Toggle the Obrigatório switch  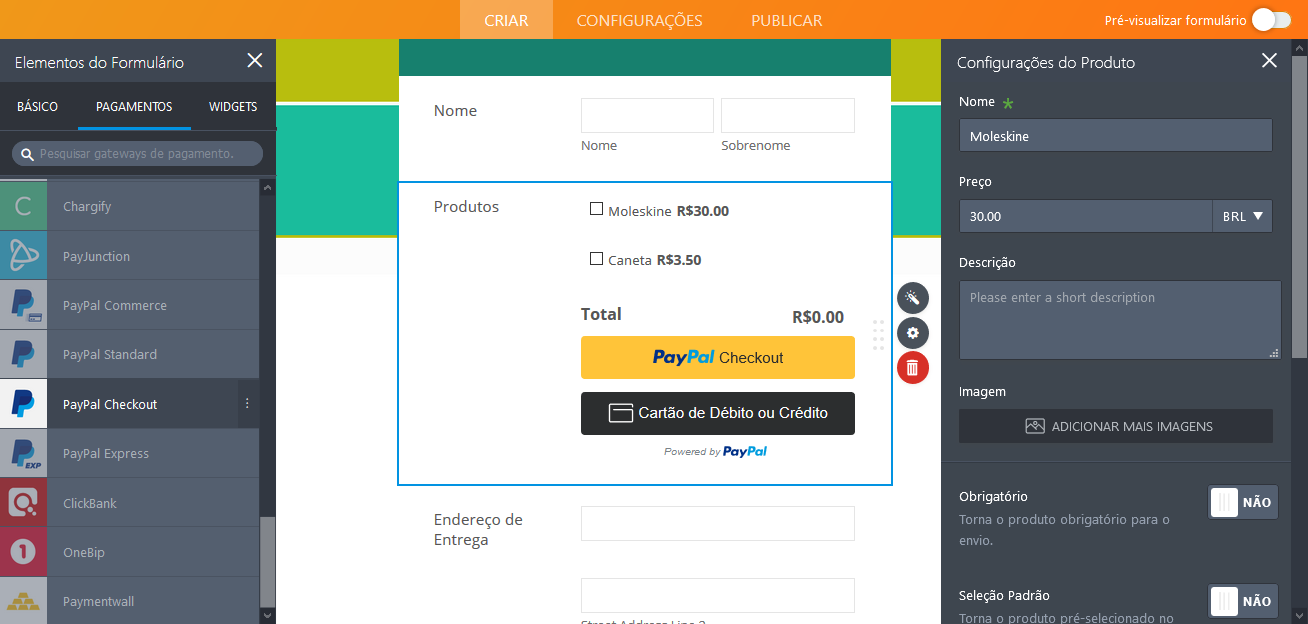1243,502
